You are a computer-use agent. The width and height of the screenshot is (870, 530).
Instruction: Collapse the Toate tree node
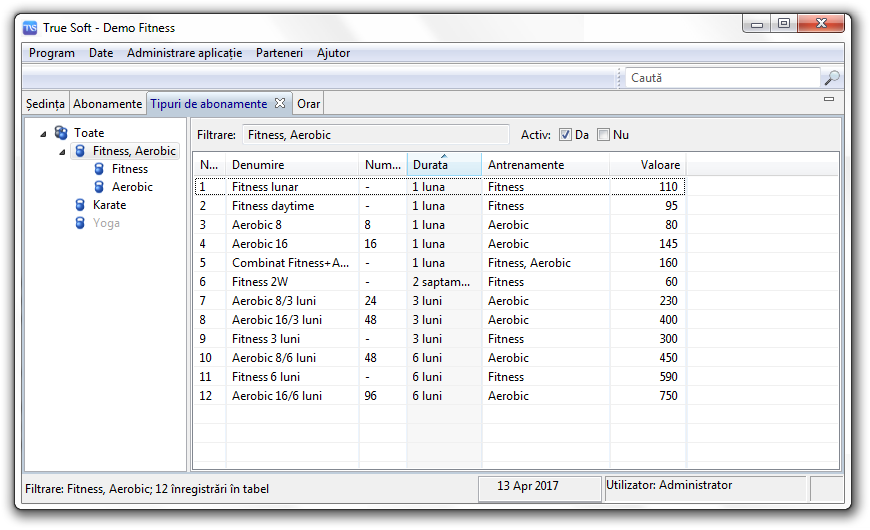point(43,133)
